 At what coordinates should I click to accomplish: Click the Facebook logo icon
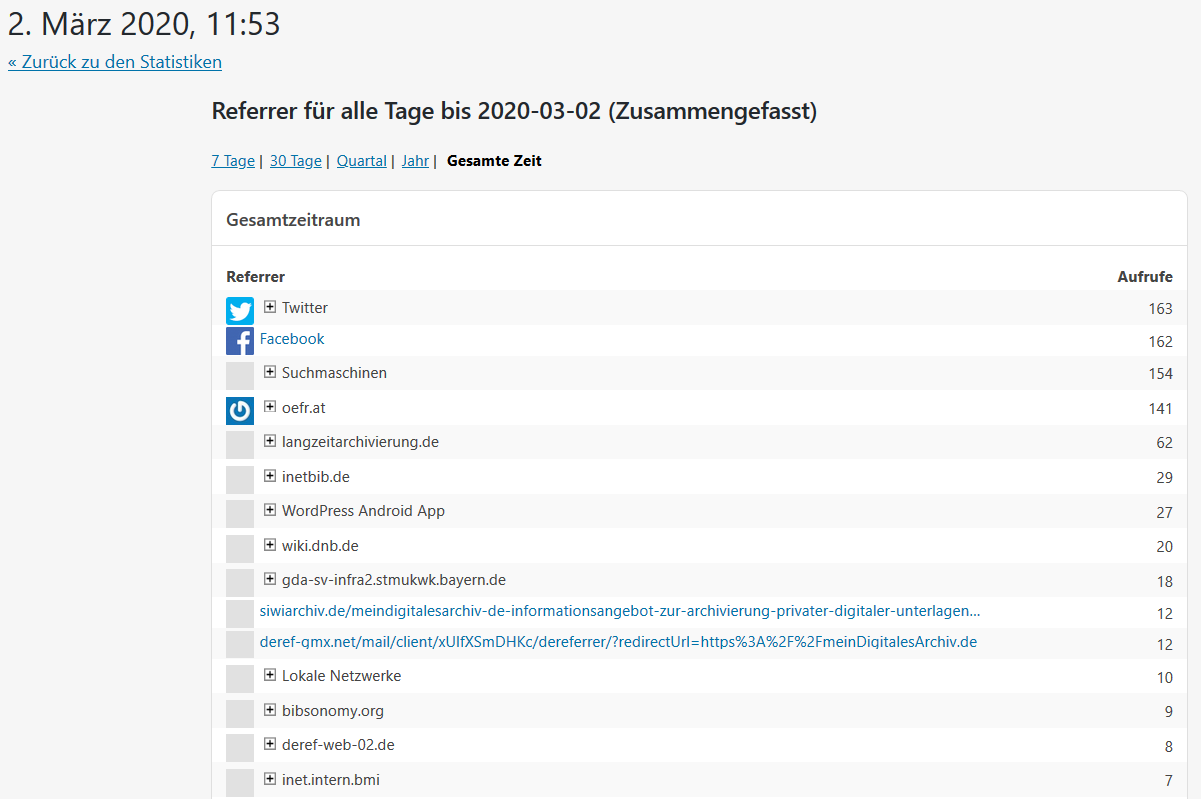(x=240, y=342)
